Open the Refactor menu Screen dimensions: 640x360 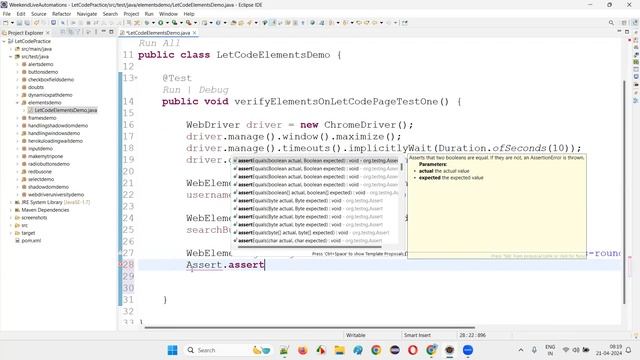pyautogui.click(x=62, y=14)
